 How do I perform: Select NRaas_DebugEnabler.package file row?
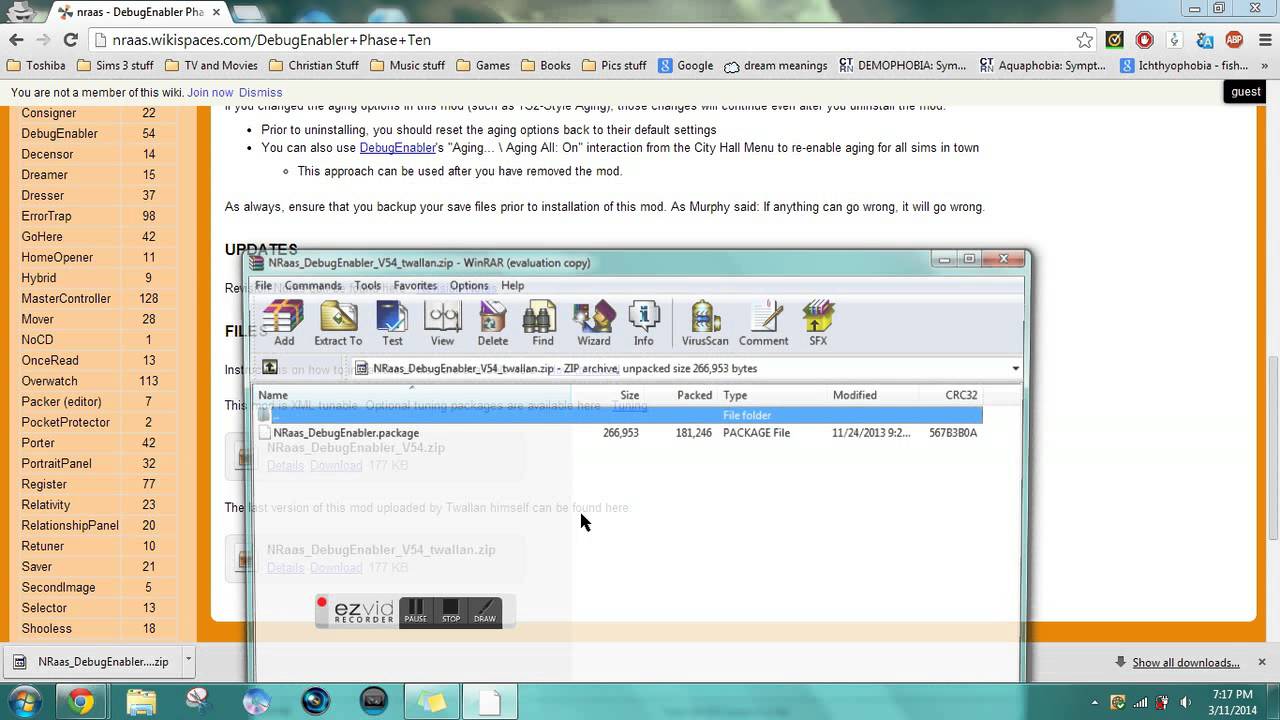(618, 433)
